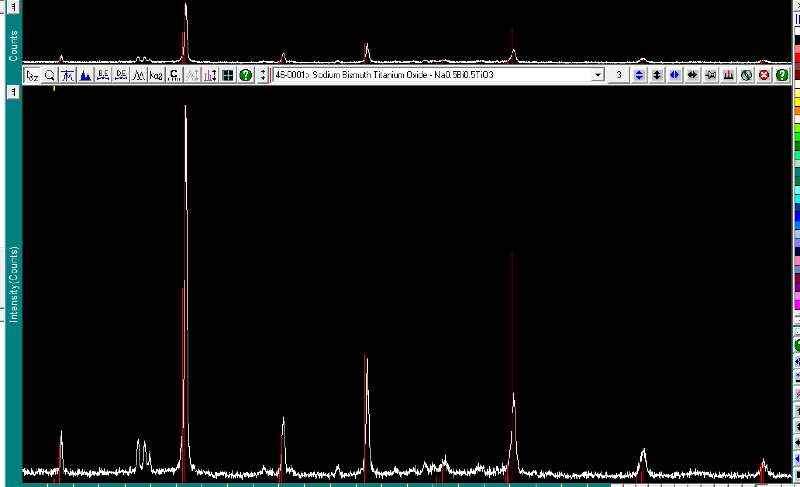Click the green no-entry circle icon
The image size is (800, 487).
point(746,75)
